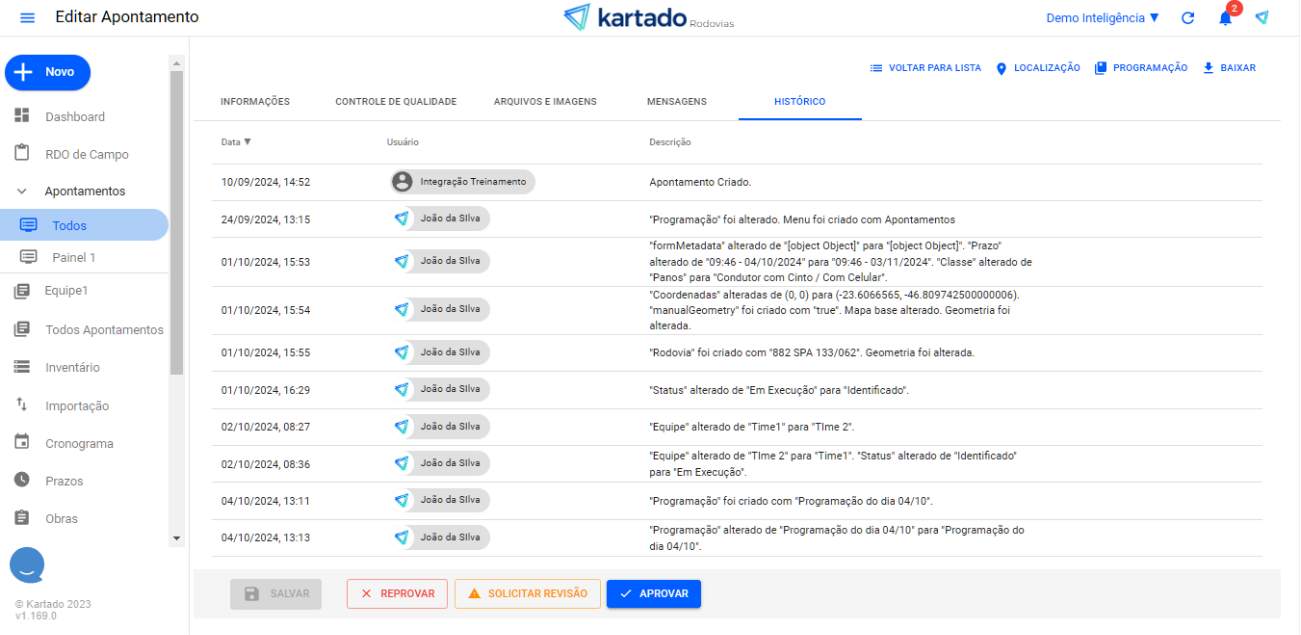Sort history by Data column
The width and height of the screenshot is (1301, 635).
[236, 142]
